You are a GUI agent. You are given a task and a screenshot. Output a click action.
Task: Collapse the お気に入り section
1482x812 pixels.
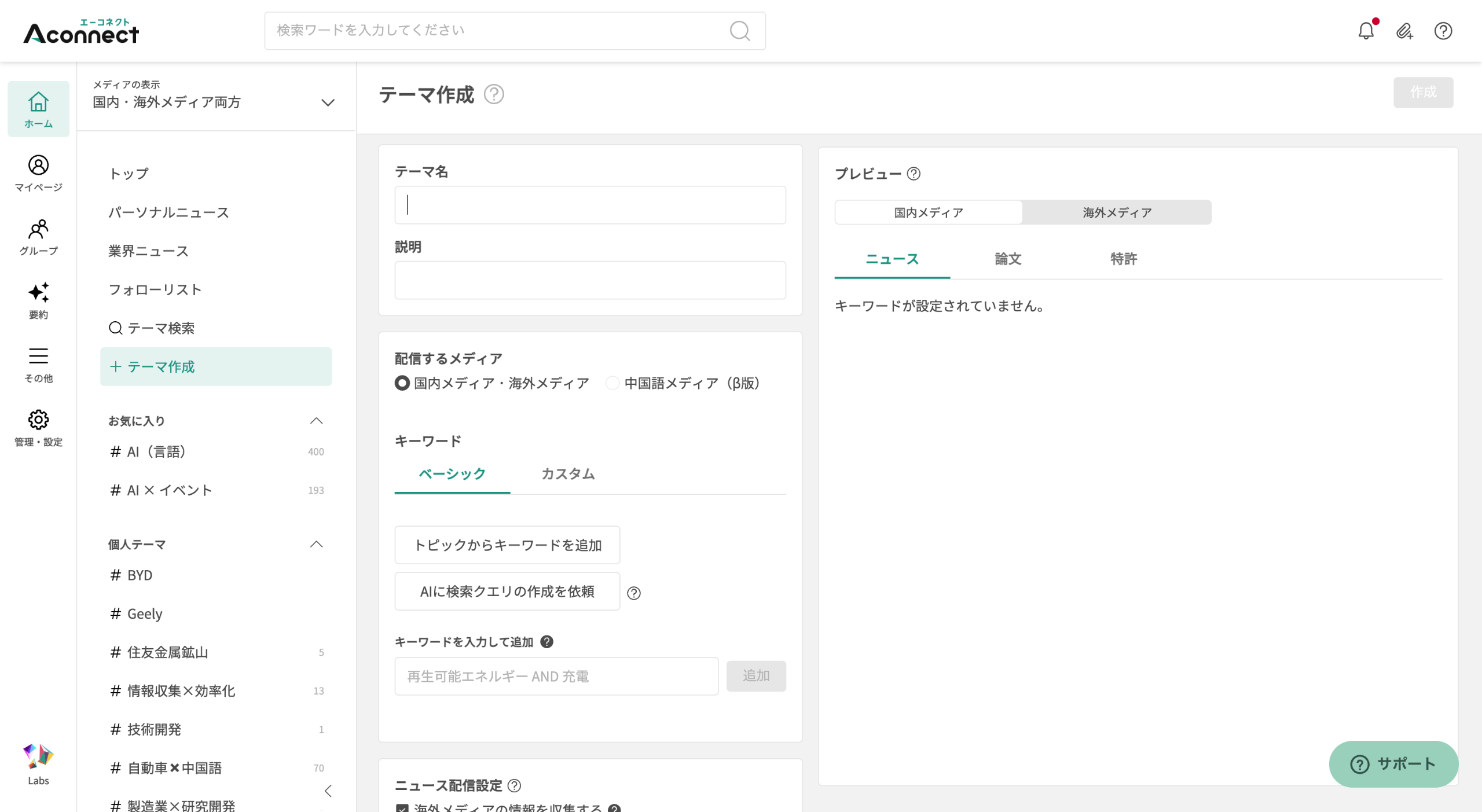coord(316,421)
